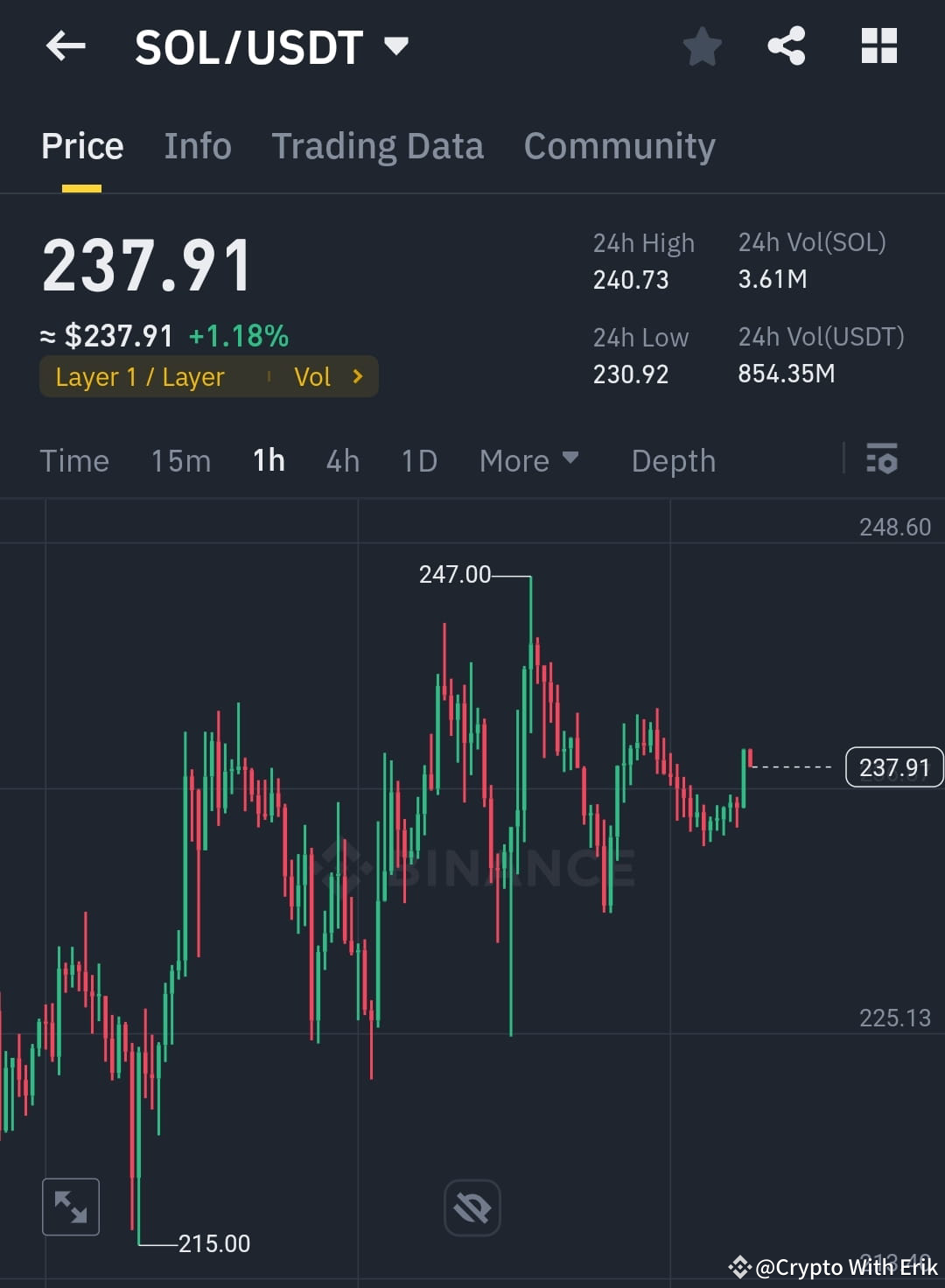View the Community tab

619,145
